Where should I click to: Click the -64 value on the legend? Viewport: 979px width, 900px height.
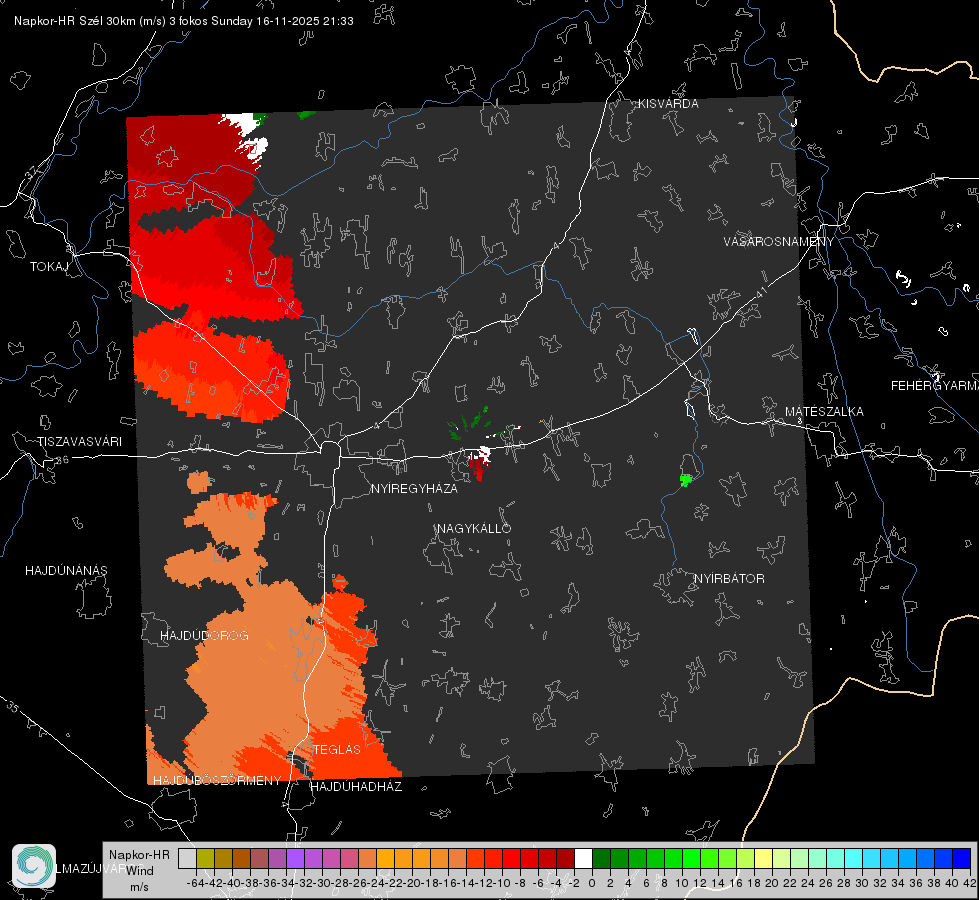195,883
